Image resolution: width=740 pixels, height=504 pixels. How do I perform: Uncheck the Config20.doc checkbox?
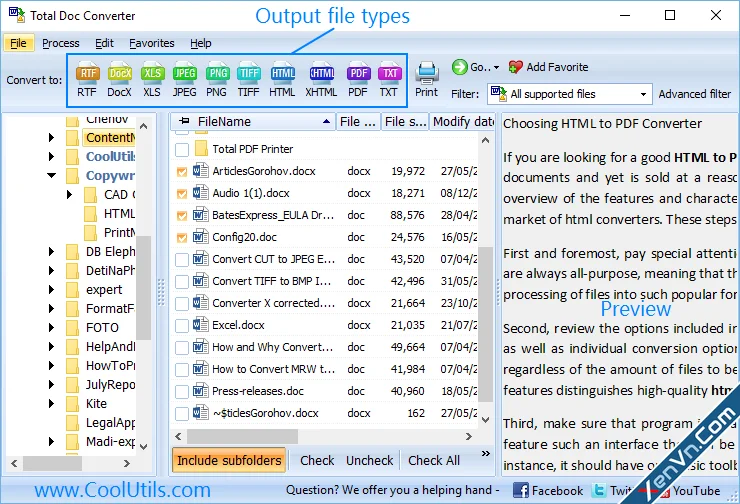coord(182,238)
